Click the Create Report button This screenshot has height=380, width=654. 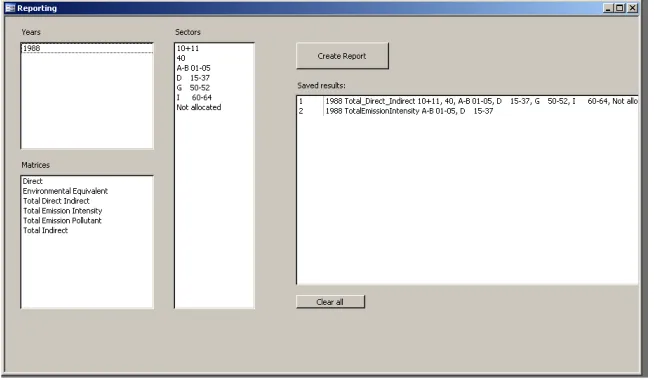tap(342, 56)
